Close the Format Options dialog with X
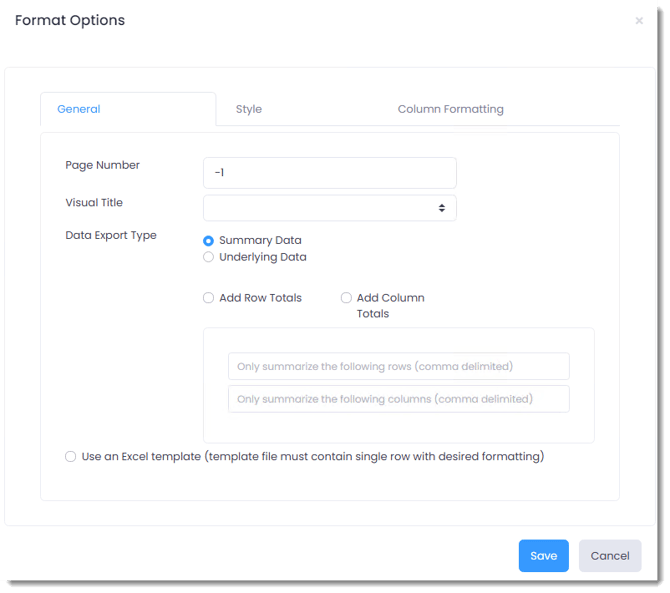 pos(639,21)
